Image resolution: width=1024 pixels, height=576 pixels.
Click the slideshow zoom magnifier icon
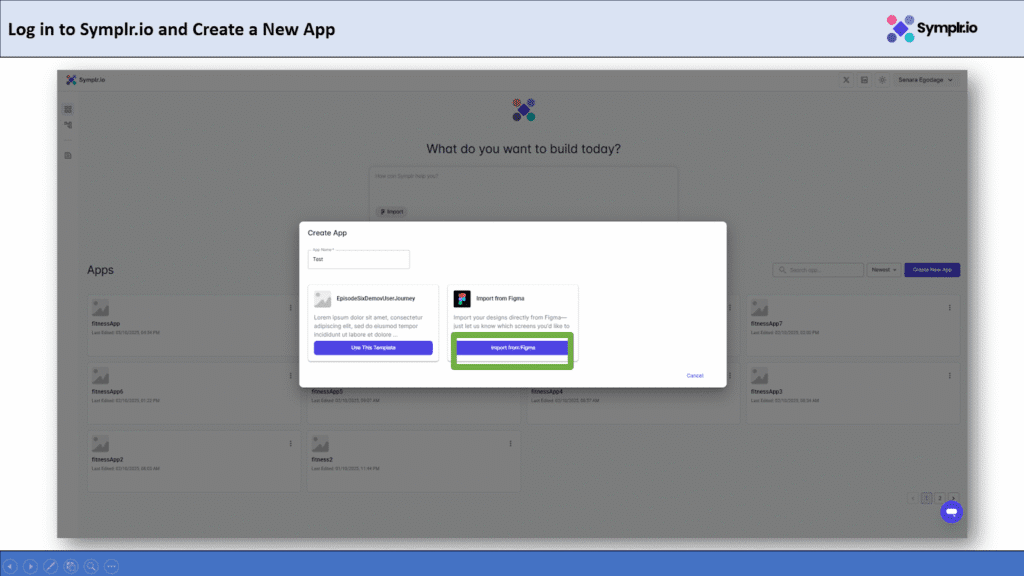91,566
